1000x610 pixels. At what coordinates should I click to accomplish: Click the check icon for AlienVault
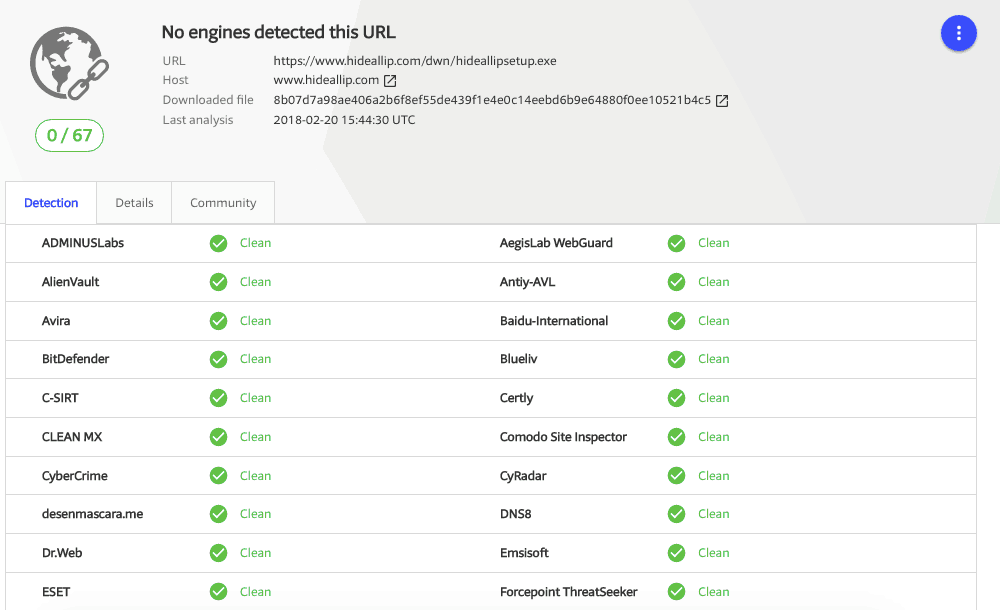219,282
